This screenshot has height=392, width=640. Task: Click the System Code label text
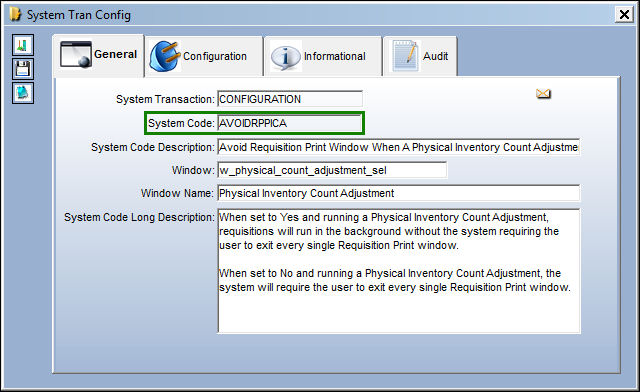[x=181, y=123]
